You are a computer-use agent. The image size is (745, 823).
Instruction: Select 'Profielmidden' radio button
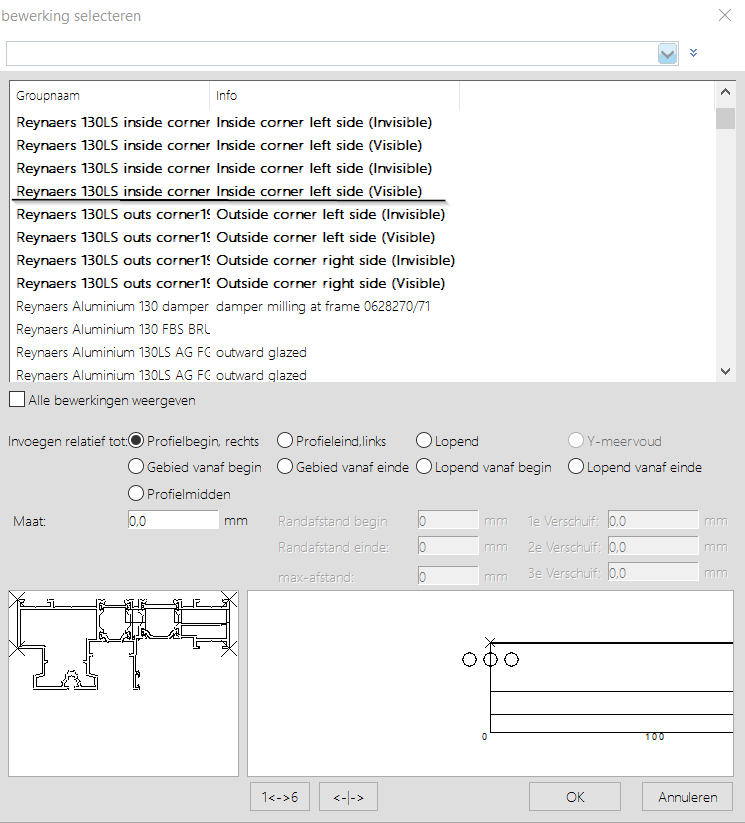coord(136,493)
